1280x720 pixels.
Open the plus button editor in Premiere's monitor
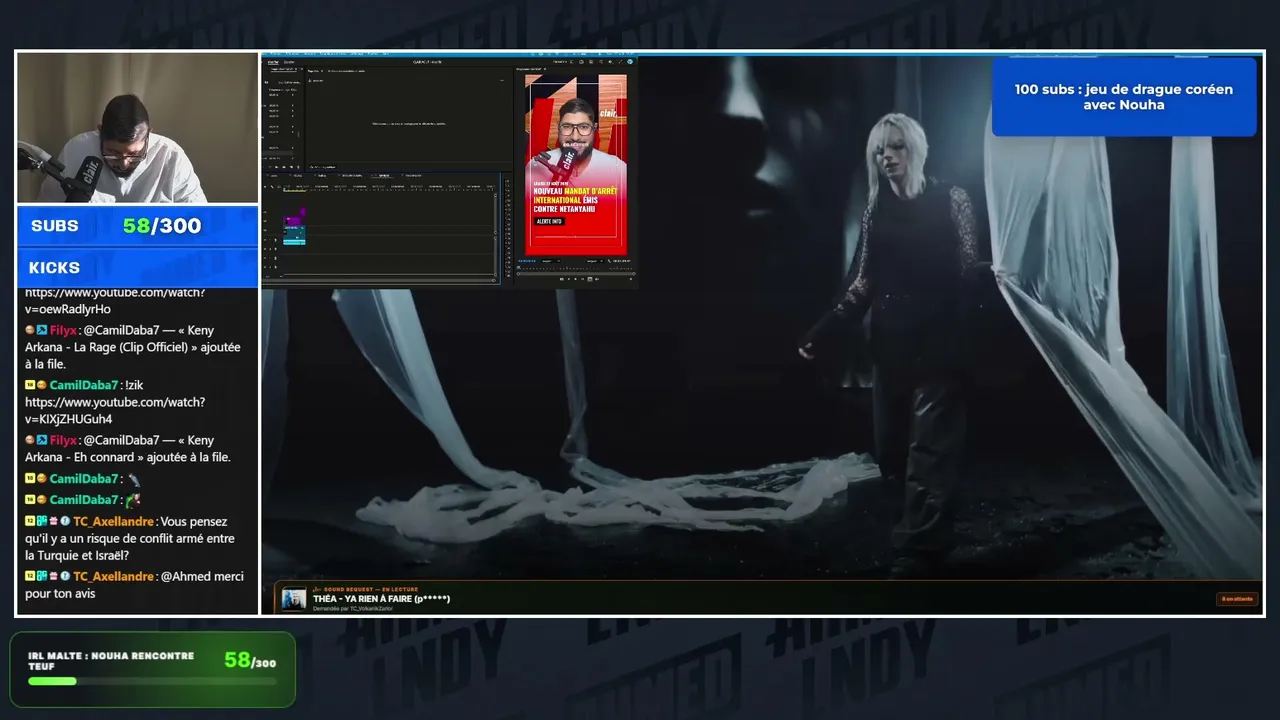(629, 279)
